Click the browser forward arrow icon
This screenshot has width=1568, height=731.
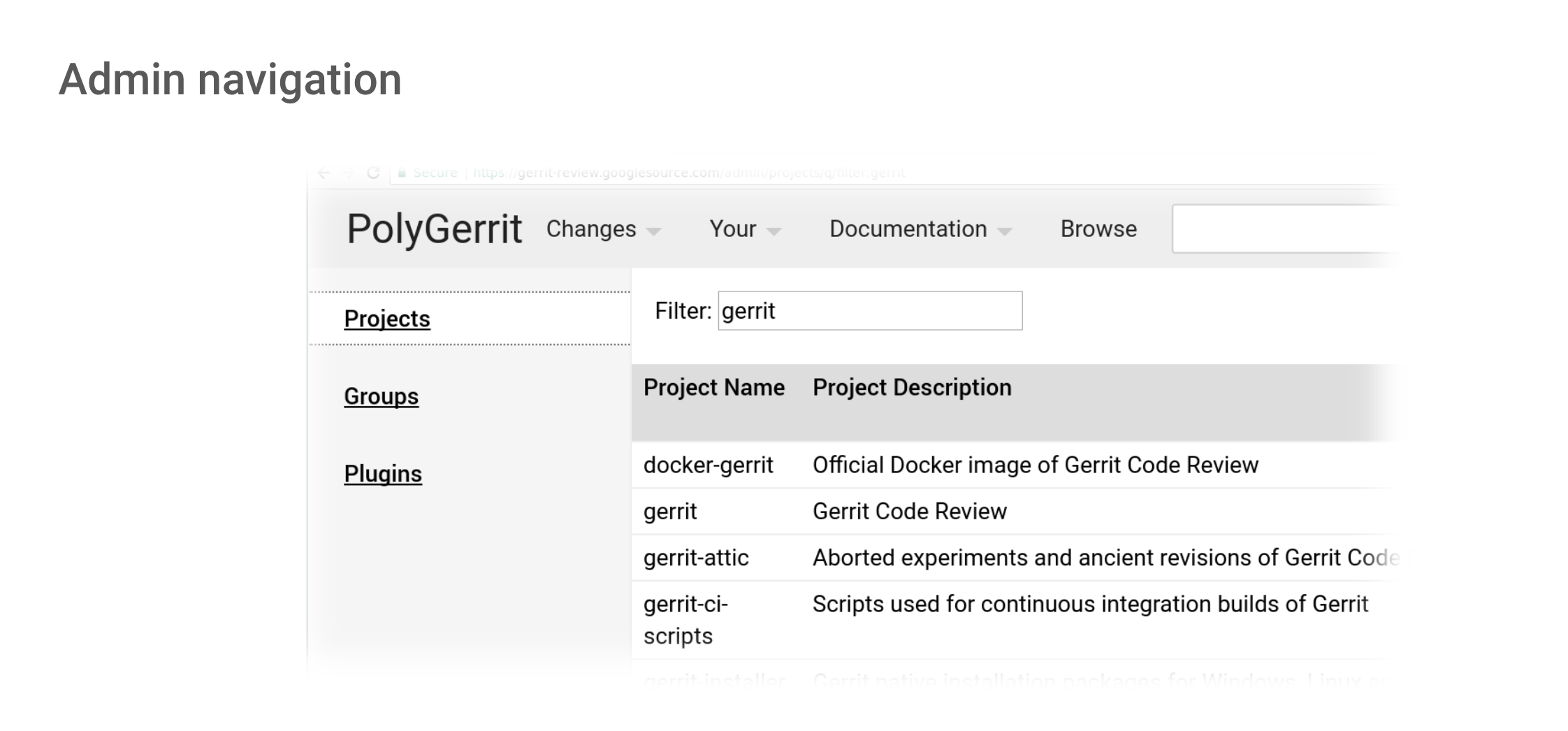(349, 173)
